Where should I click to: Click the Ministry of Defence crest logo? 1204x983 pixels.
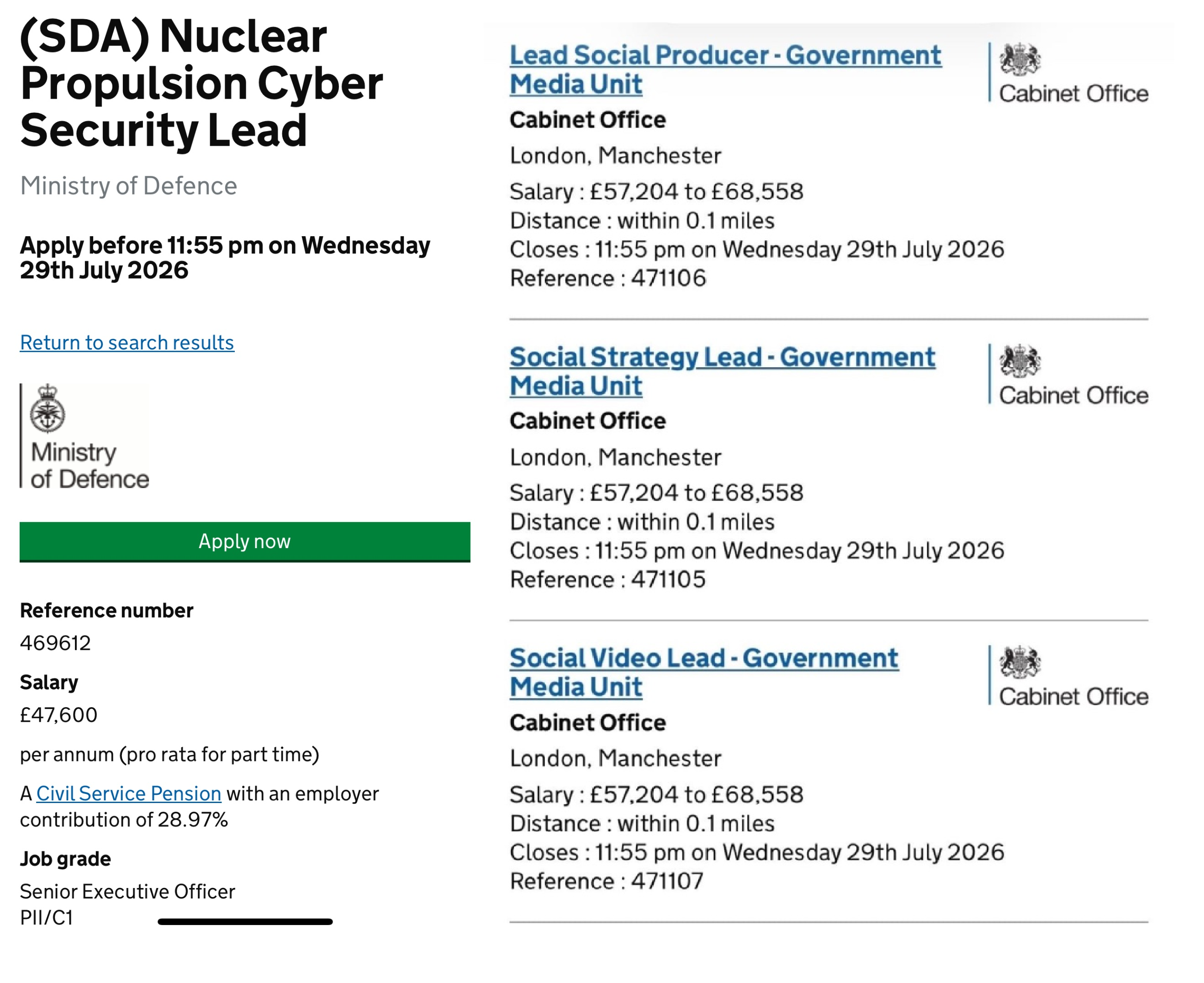(85, 437)
